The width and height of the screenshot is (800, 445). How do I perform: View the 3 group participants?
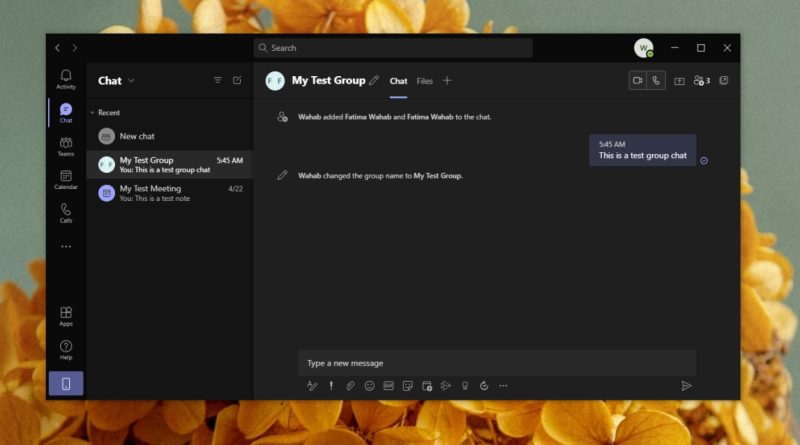tap(702, 81)
